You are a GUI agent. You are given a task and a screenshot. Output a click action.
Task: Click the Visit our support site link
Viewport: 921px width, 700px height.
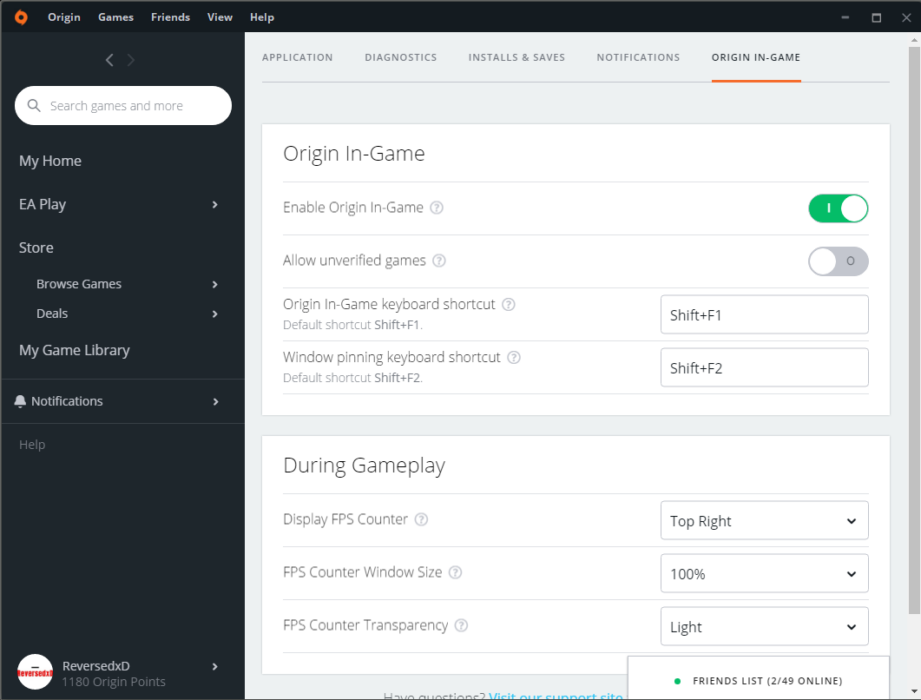tap(556, 695)
